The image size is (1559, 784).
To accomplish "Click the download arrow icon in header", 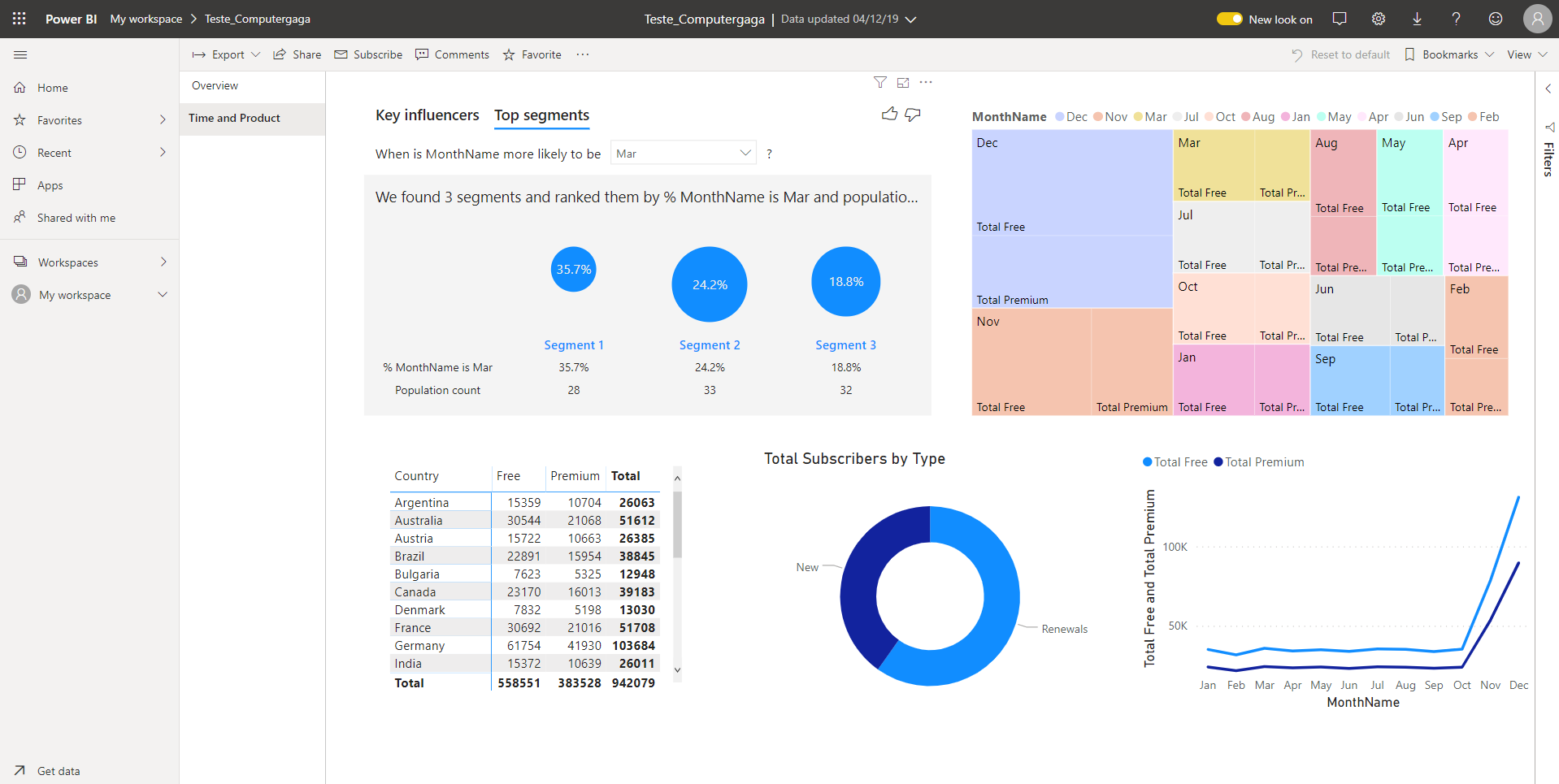I will [1417, 19].
